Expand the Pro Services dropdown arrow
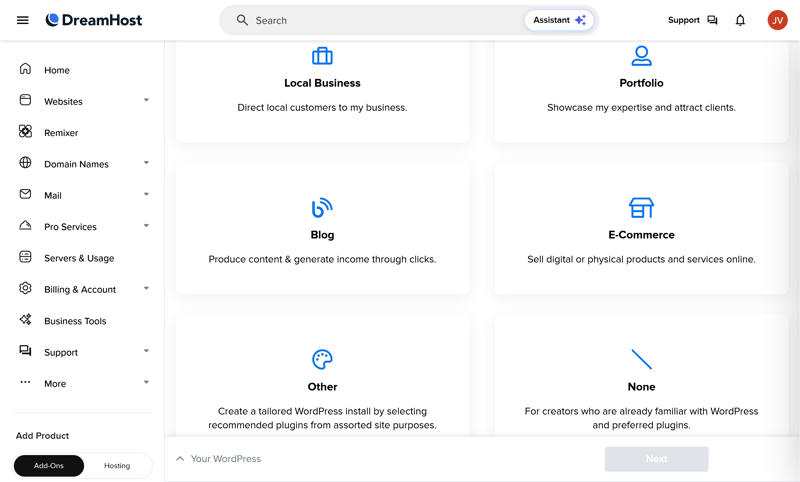800x482 pixels. coord(146,225)
